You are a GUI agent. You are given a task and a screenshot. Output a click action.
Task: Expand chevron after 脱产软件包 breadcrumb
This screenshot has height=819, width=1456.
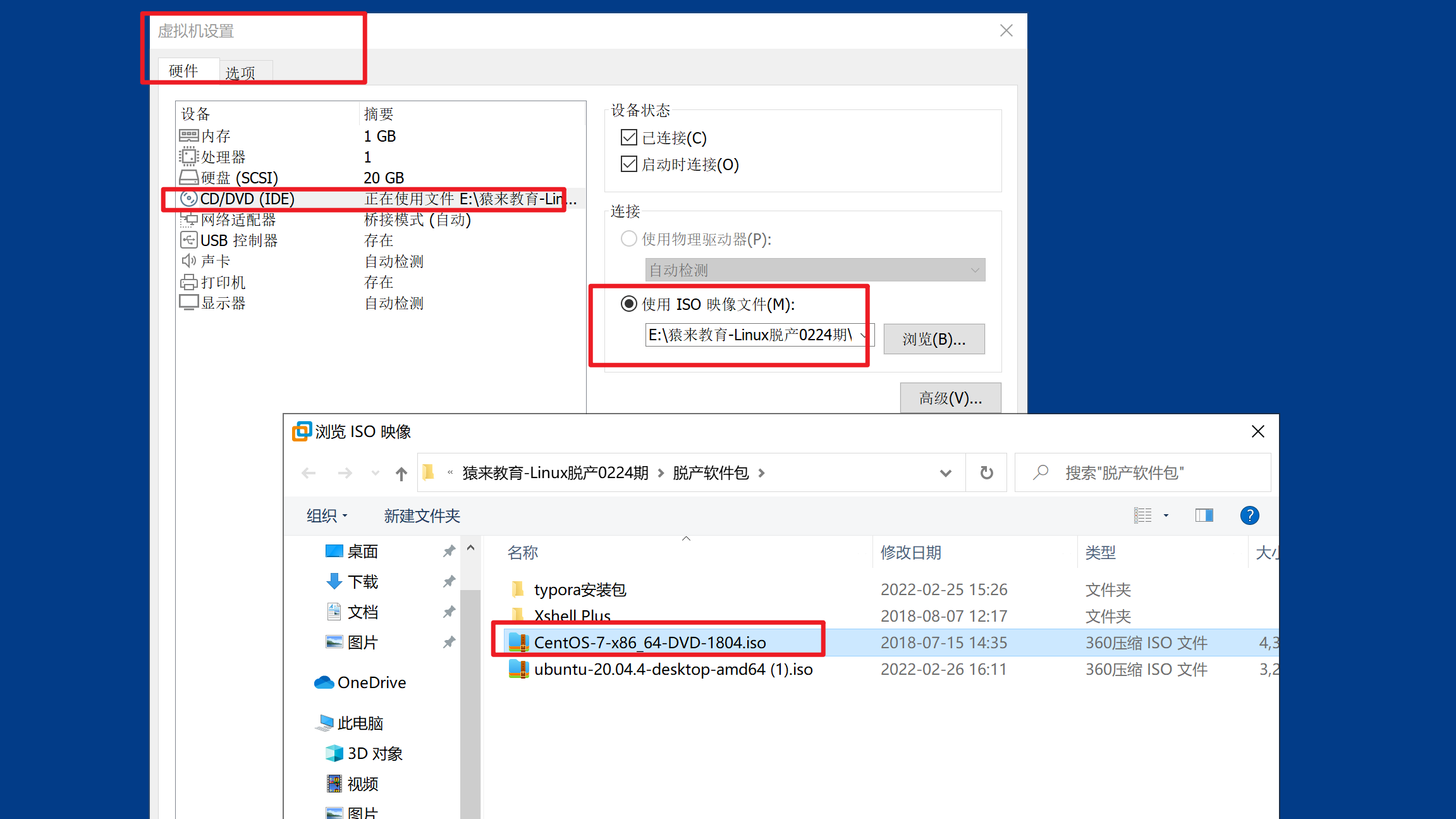tap(762, 473)
